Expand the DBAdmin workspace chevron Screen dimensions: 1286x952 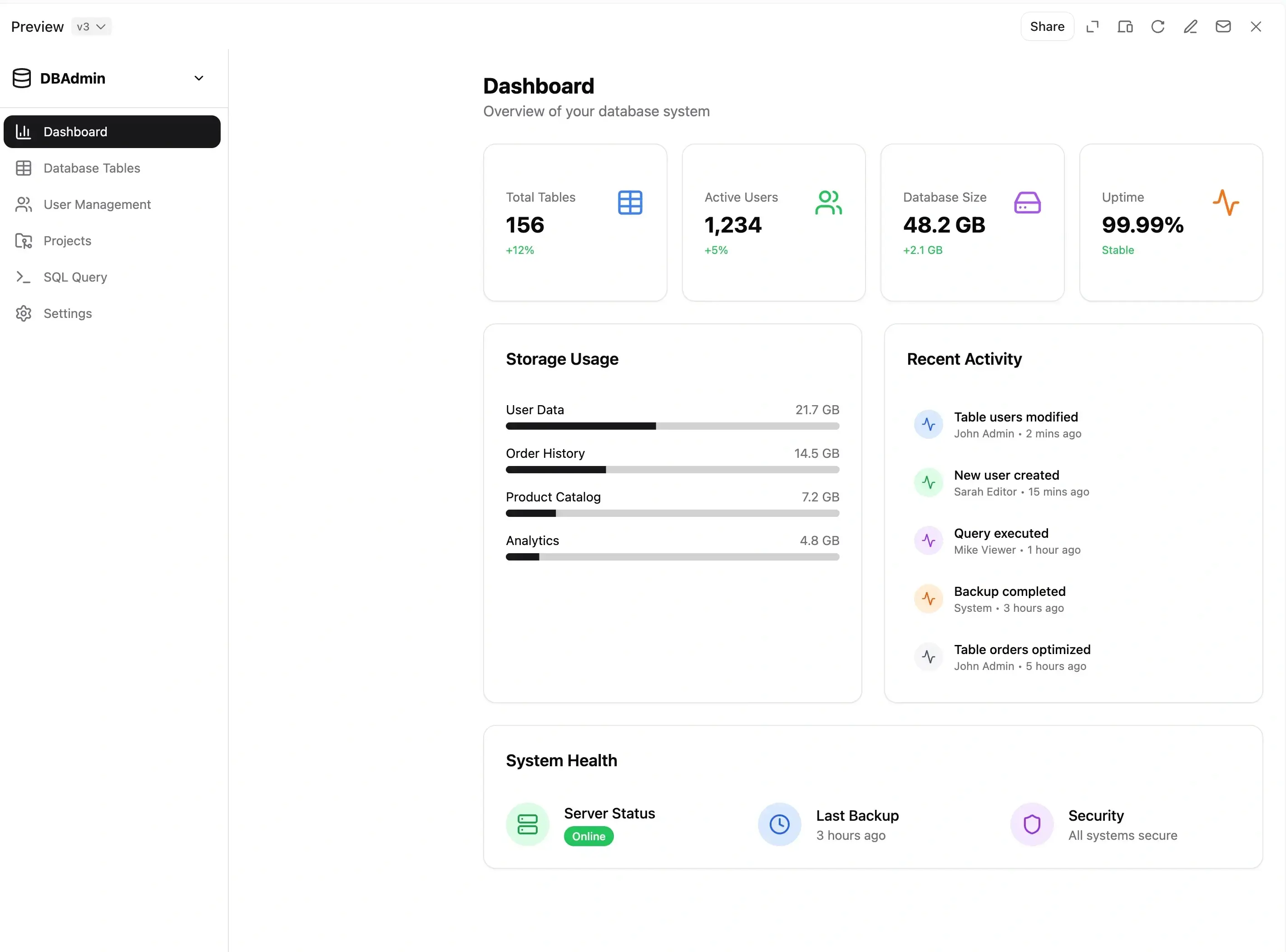(199, 78)
